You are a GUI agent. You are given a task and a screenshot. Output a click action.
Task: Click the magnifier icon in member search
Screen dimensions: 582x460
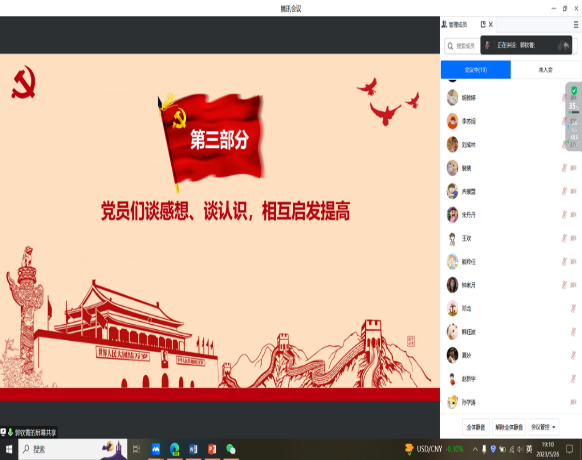(x=450, y=46)
